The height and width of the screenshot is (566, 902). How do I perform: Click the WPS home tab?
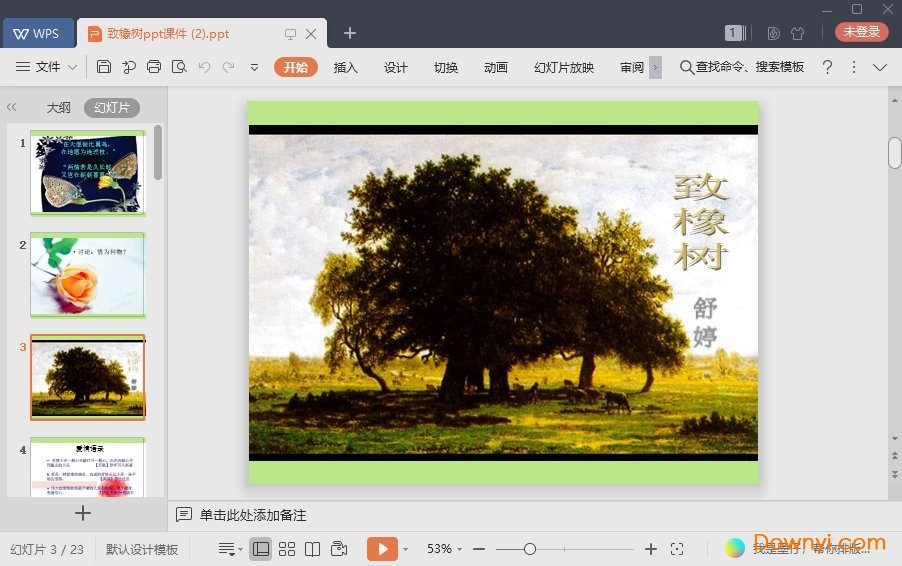point(39,33)
